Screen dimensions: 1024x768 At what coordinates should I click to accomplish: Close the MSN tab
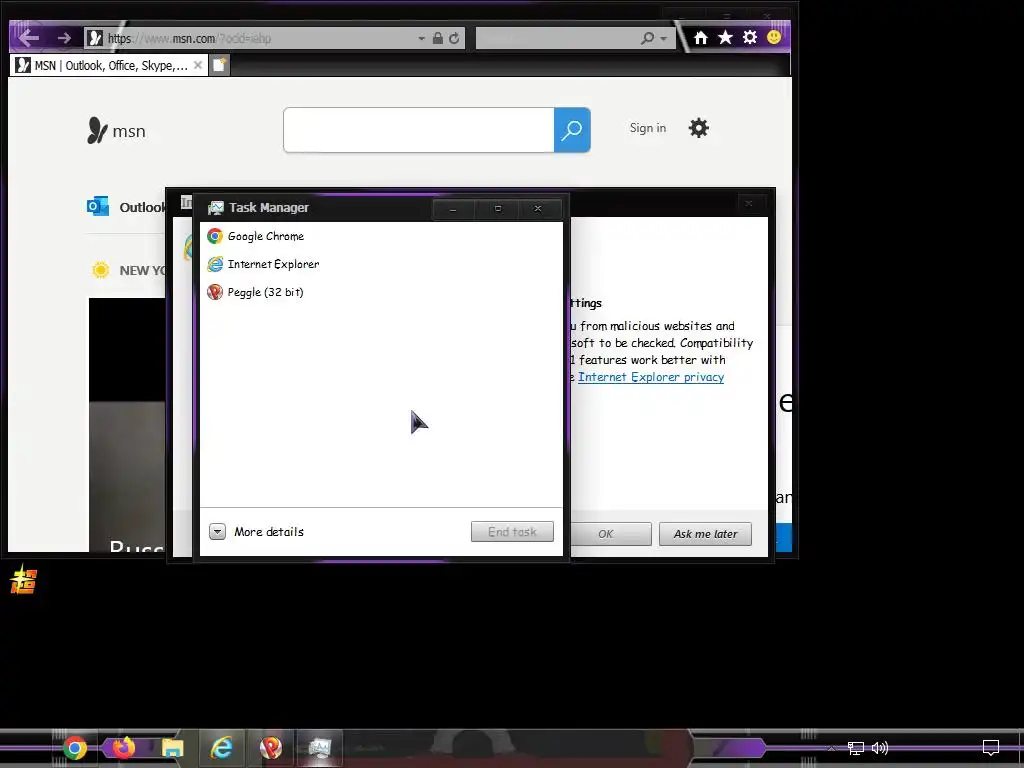(198, 65)
